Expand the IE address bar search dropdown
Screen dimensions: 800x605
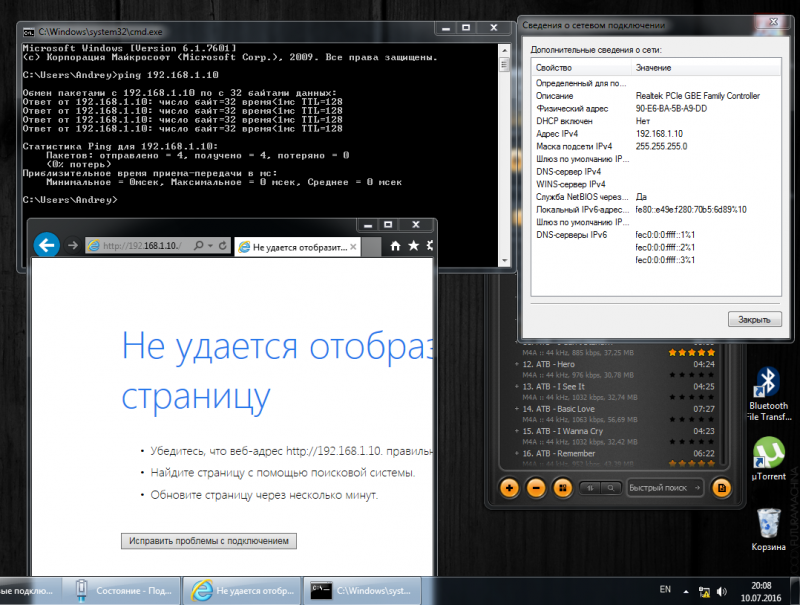[x=209, y=245]
